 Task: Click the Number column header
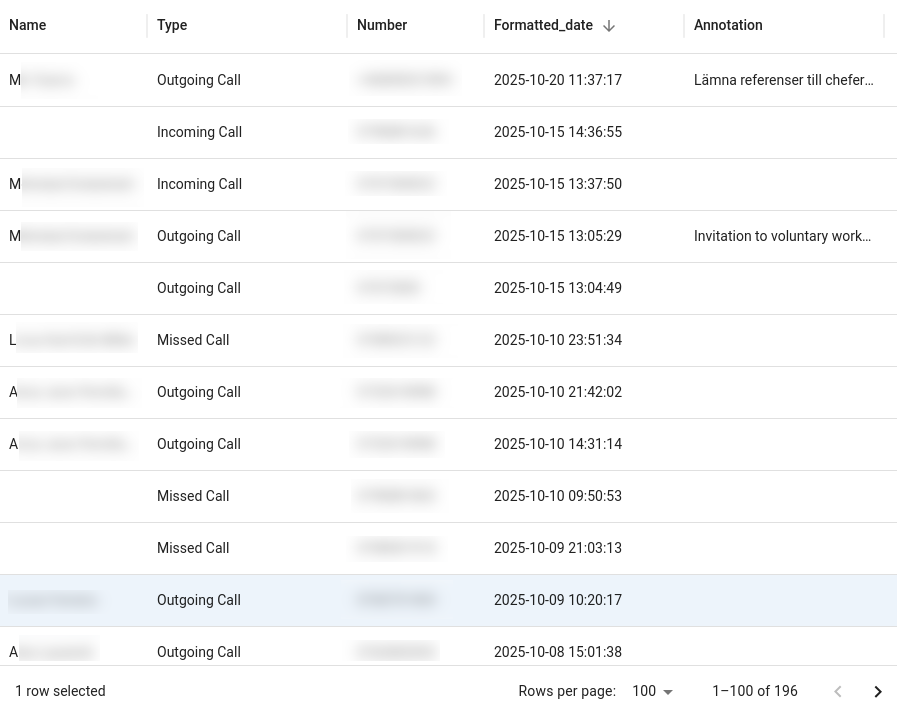382,25
